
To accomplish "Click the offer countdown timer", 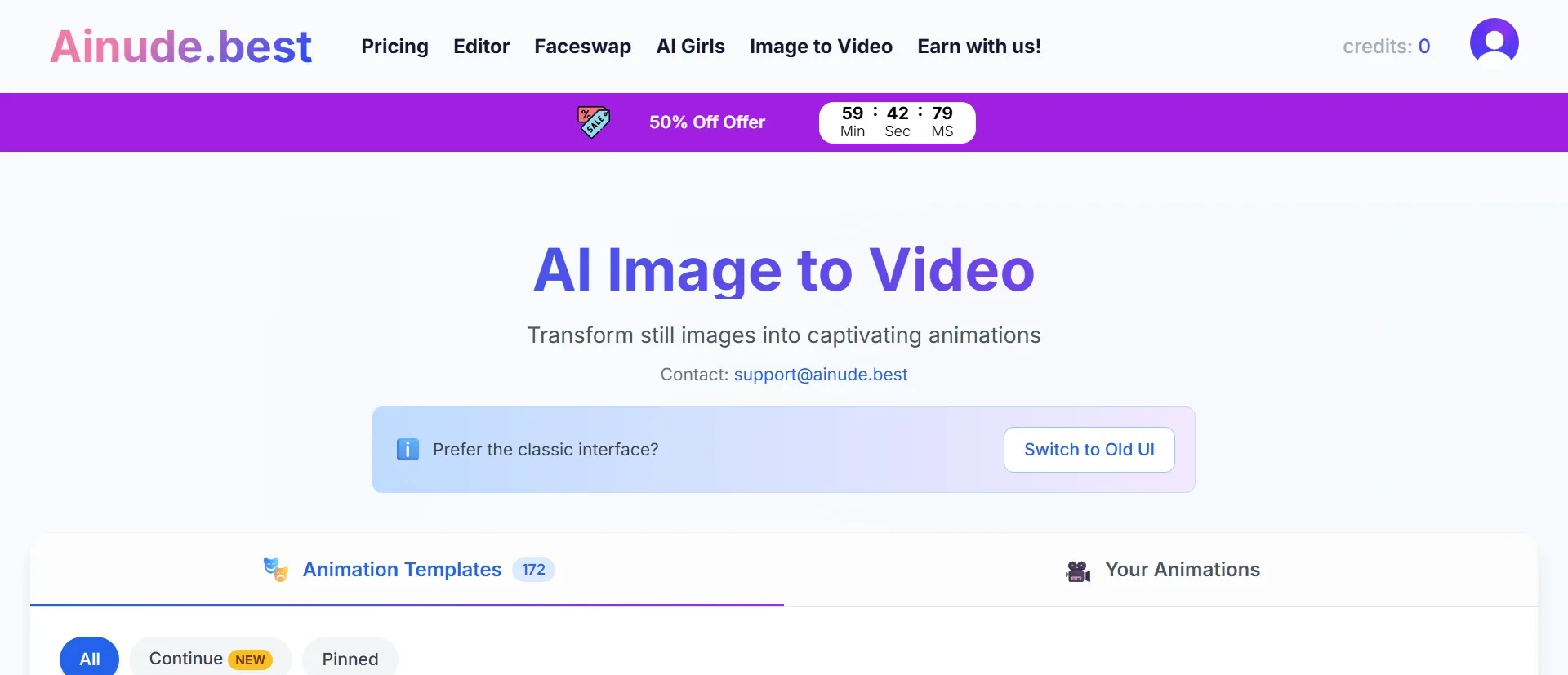I will (898, 122).
